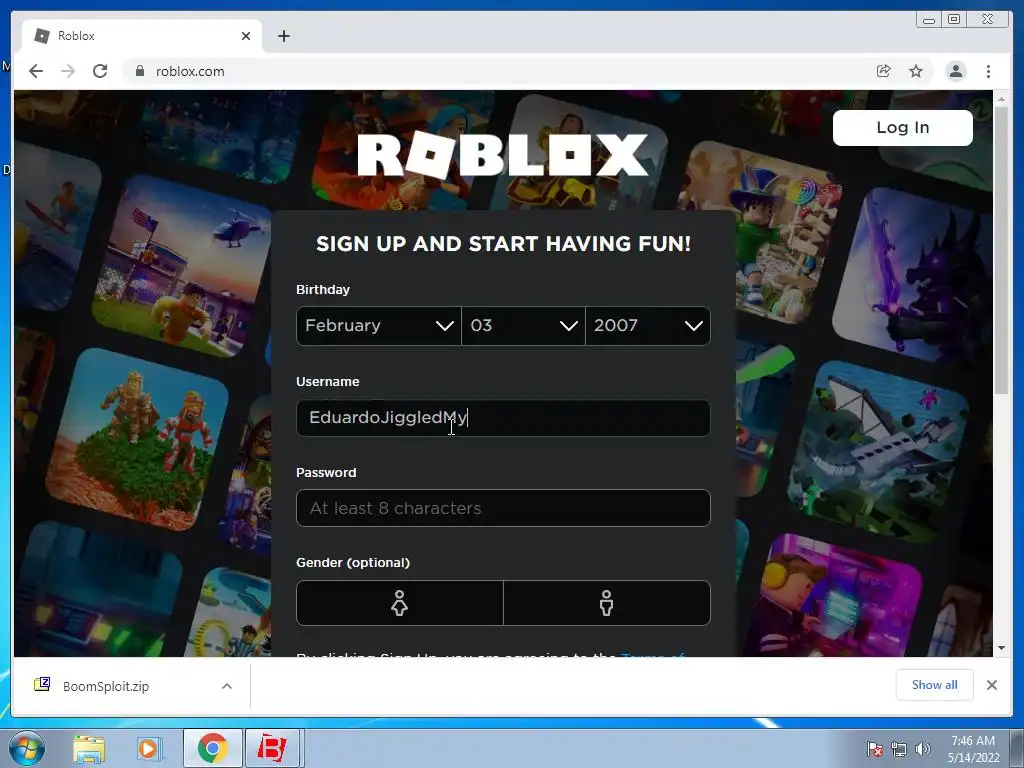Open the Chrome profile avatar
The image size is (1024, 768).
point(955,71)
